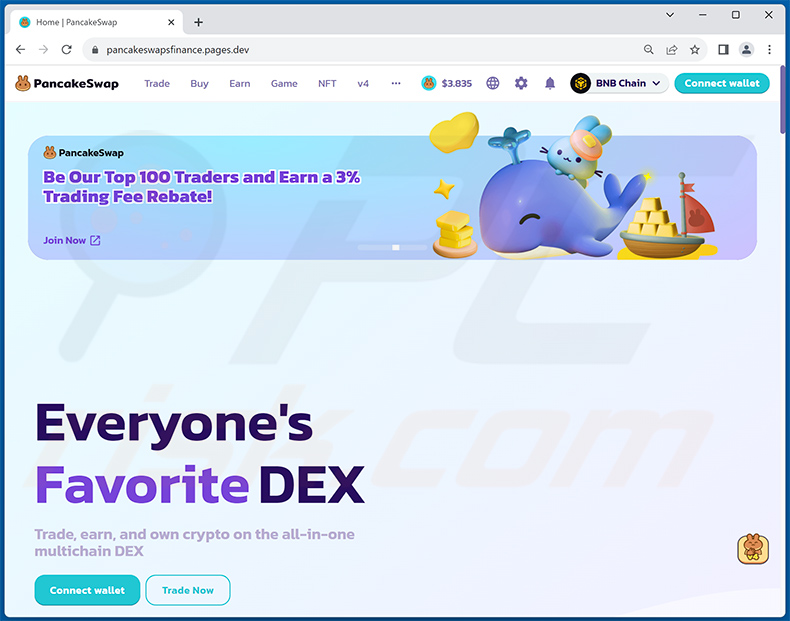The width and height of the screenshot is (790, 621).
Task: Open the Trade menu
Action: [157, 84]
